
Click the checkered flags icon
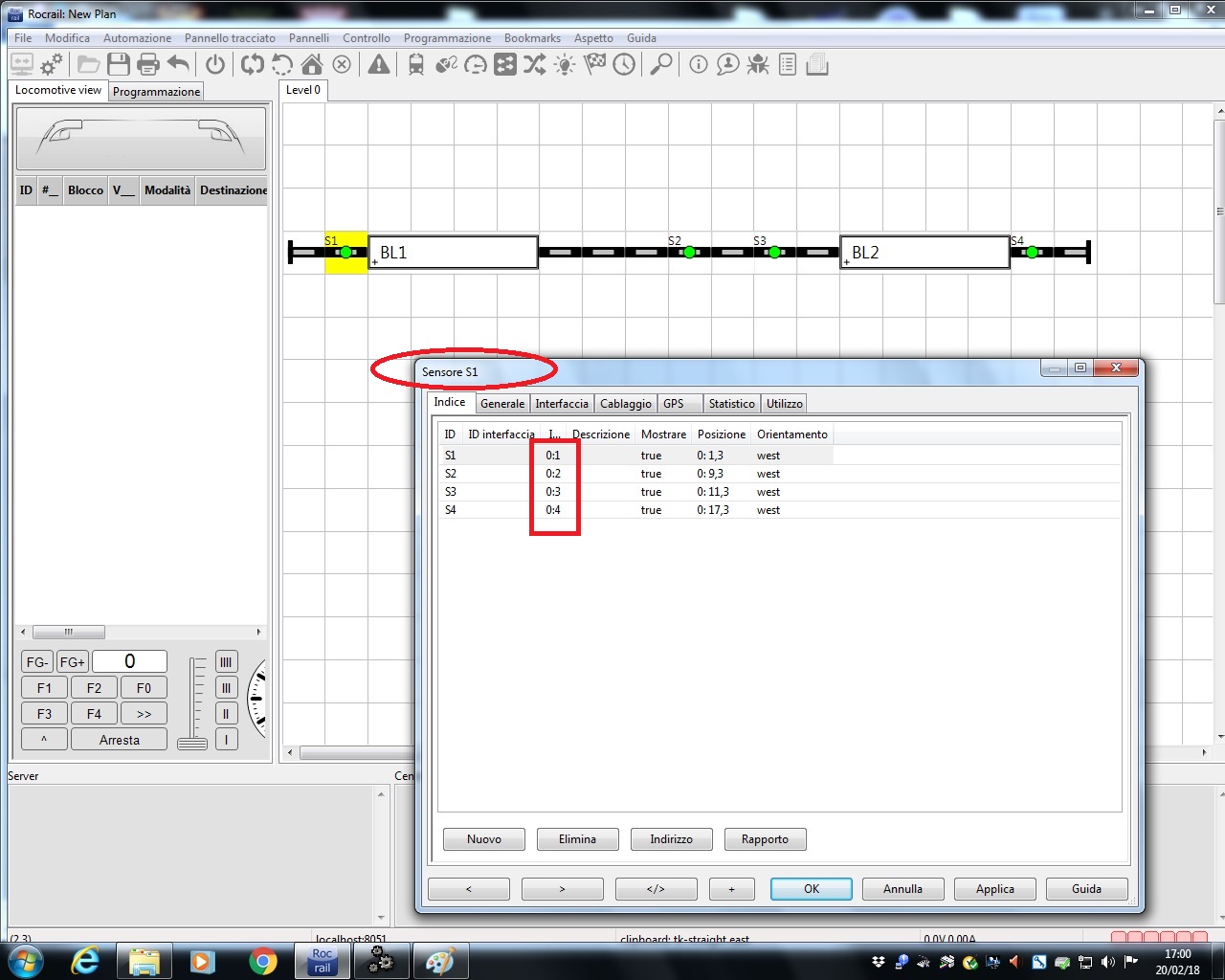coord(594,64)
